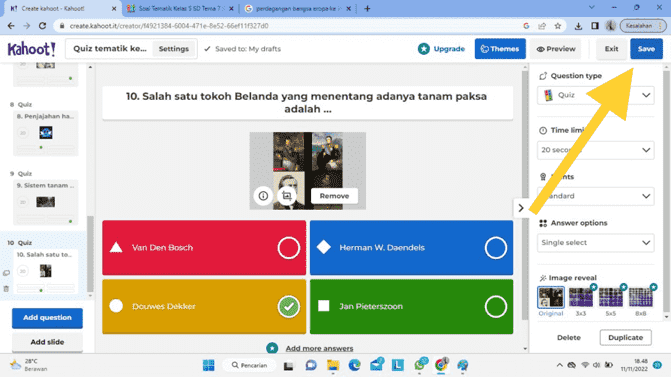The image size is (671, 377).
Task: Click the Upgrade star icon
Action: [424, 49]
